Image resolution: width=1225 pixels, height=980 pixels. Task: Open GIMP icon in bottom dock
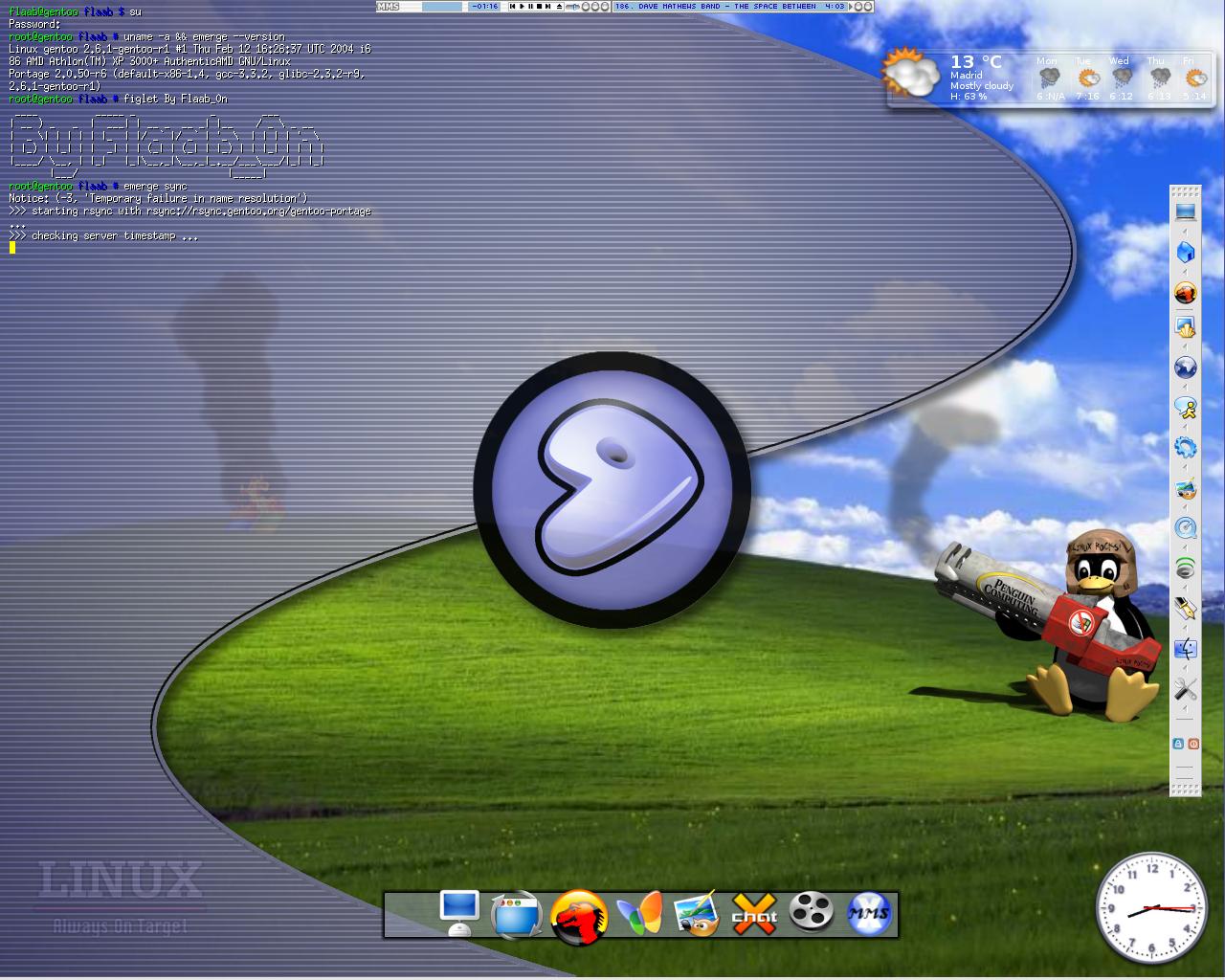click(696, 913)
